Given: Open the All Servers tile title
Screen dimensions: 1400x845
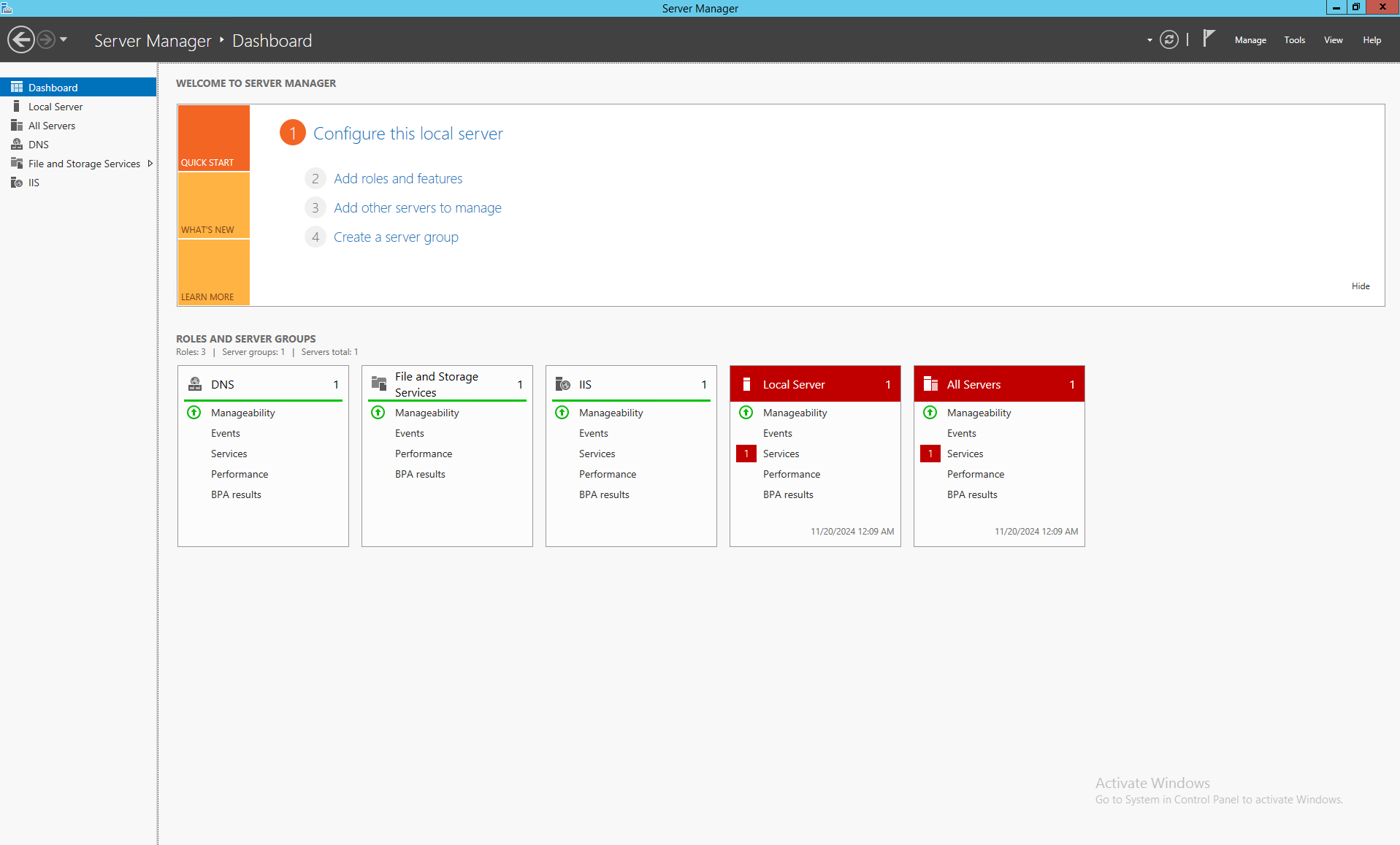Looking at the screenshot, I should (974, 384).
